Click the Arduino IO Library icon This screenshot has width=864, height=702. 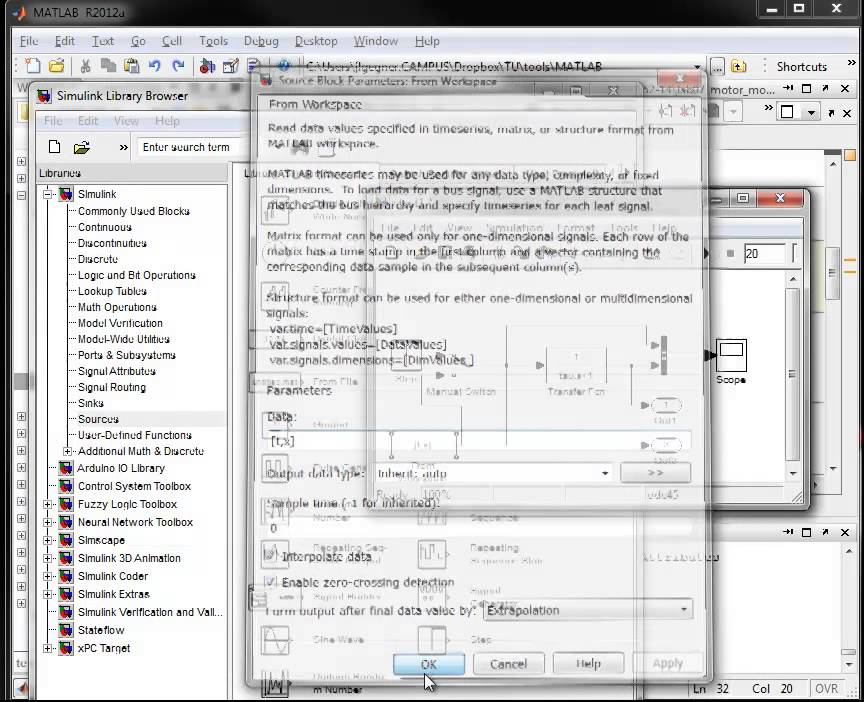click(66, 468)
